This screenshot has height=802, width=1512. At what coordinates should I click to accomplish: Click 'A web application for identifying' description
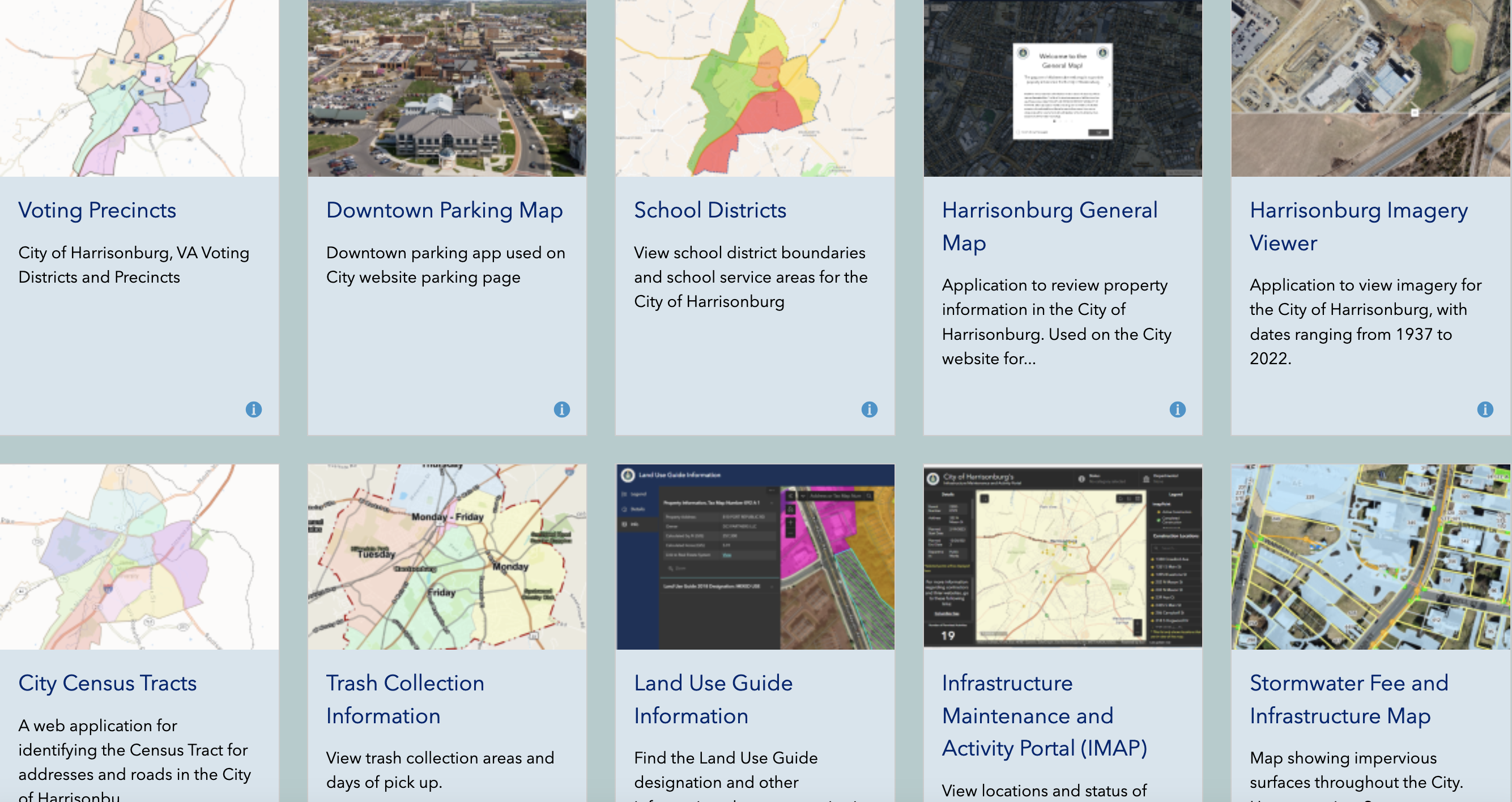[134, 760]
